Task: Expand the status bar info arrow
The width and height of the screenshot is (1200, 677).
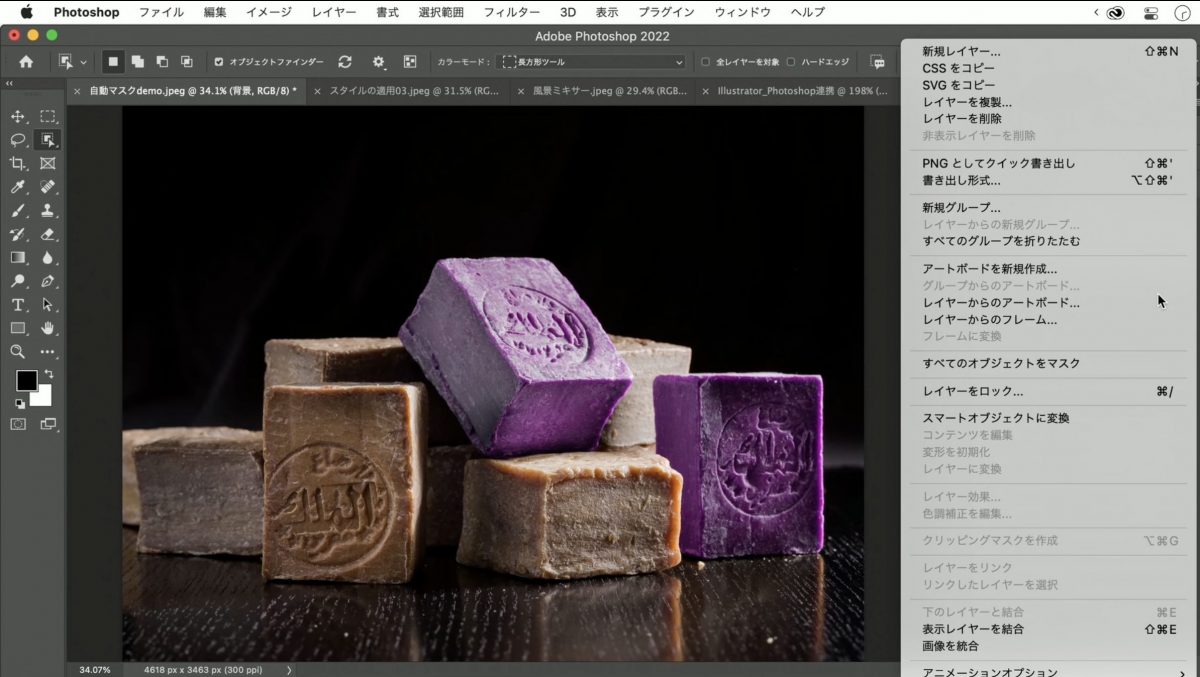Action: tap(289, 669)
